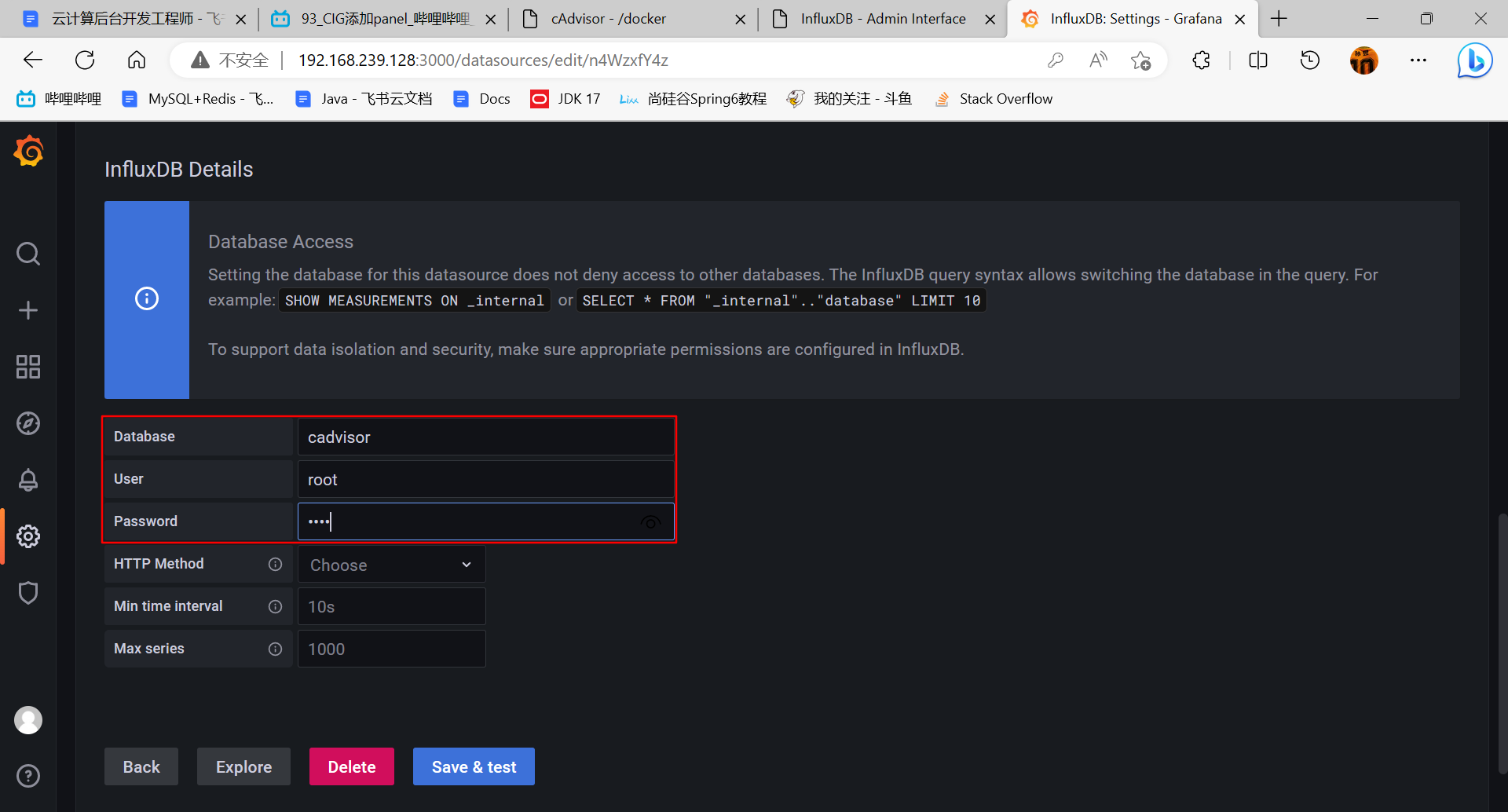Minimize the browser window
Image resolution: width=1508 pixels, height=812 pixels.
coord(1373,19)
